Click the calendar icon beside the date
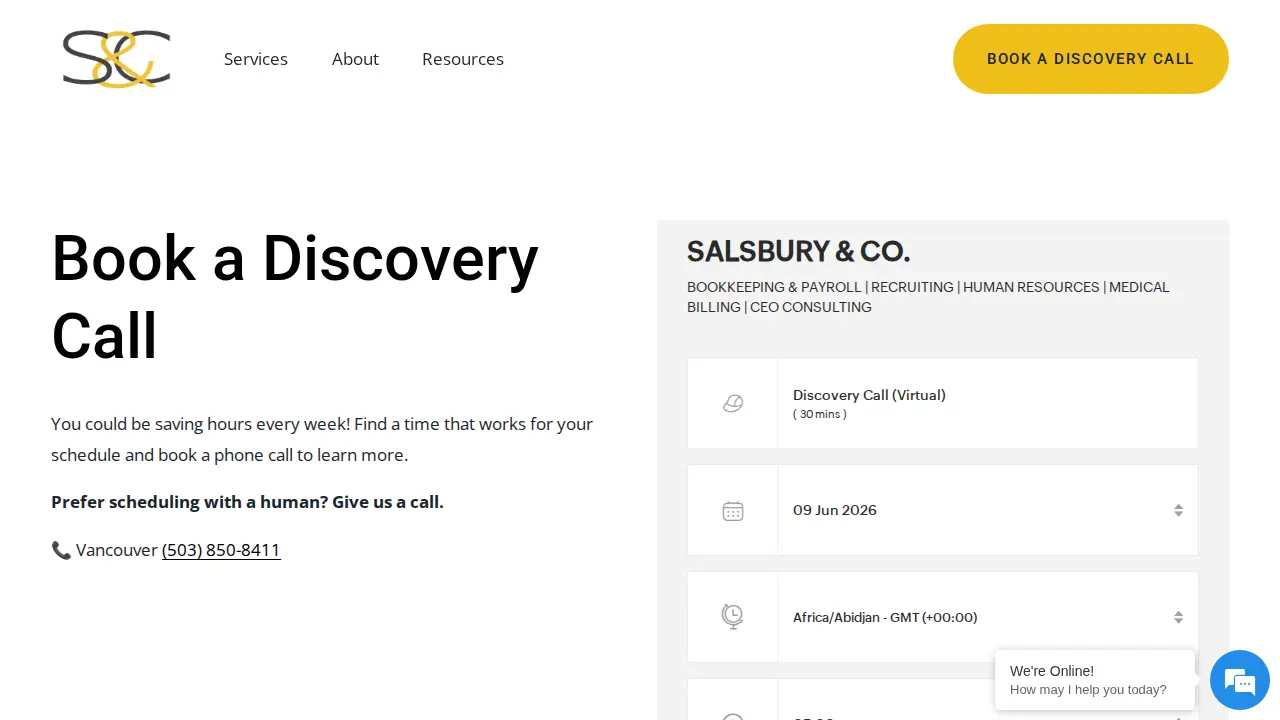This screenshot has width=1280, height=720. (x=733, y=511)
